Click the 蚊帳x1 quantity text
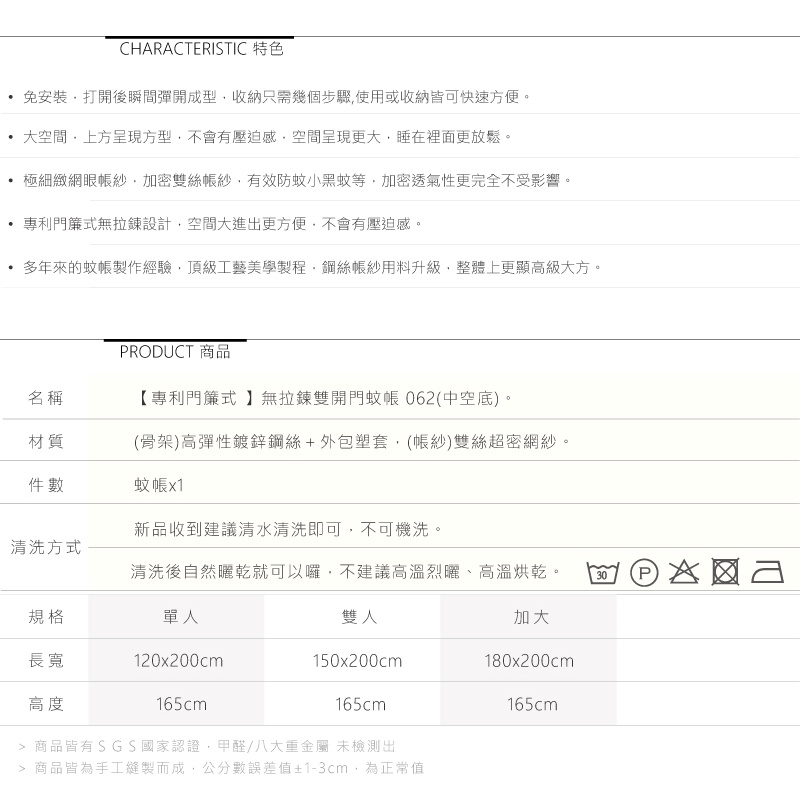This screenshot has height=800, width=800. (159, 485)
